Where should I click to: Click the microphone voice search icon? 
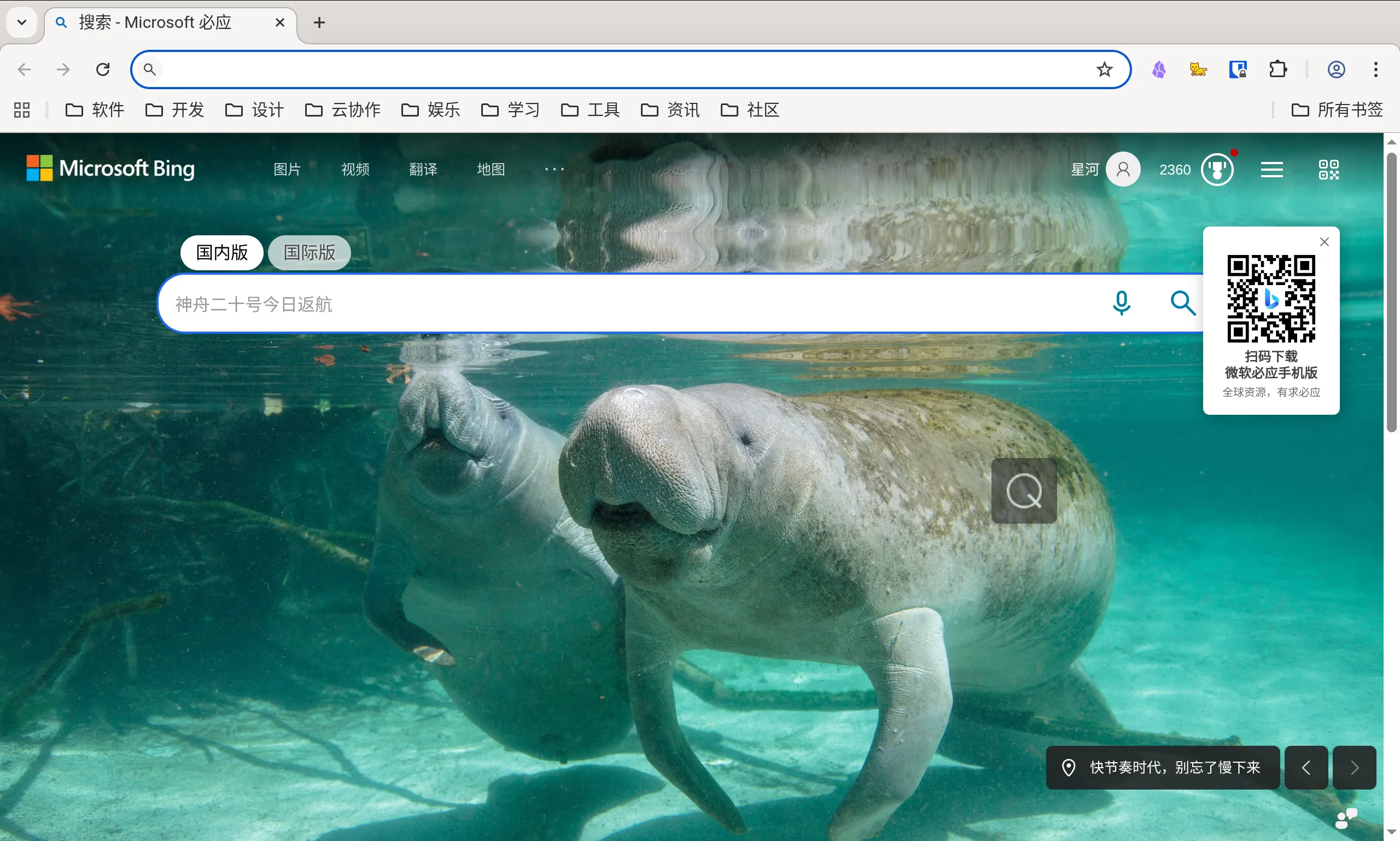pyautogui.click(x=1121, y=303)
